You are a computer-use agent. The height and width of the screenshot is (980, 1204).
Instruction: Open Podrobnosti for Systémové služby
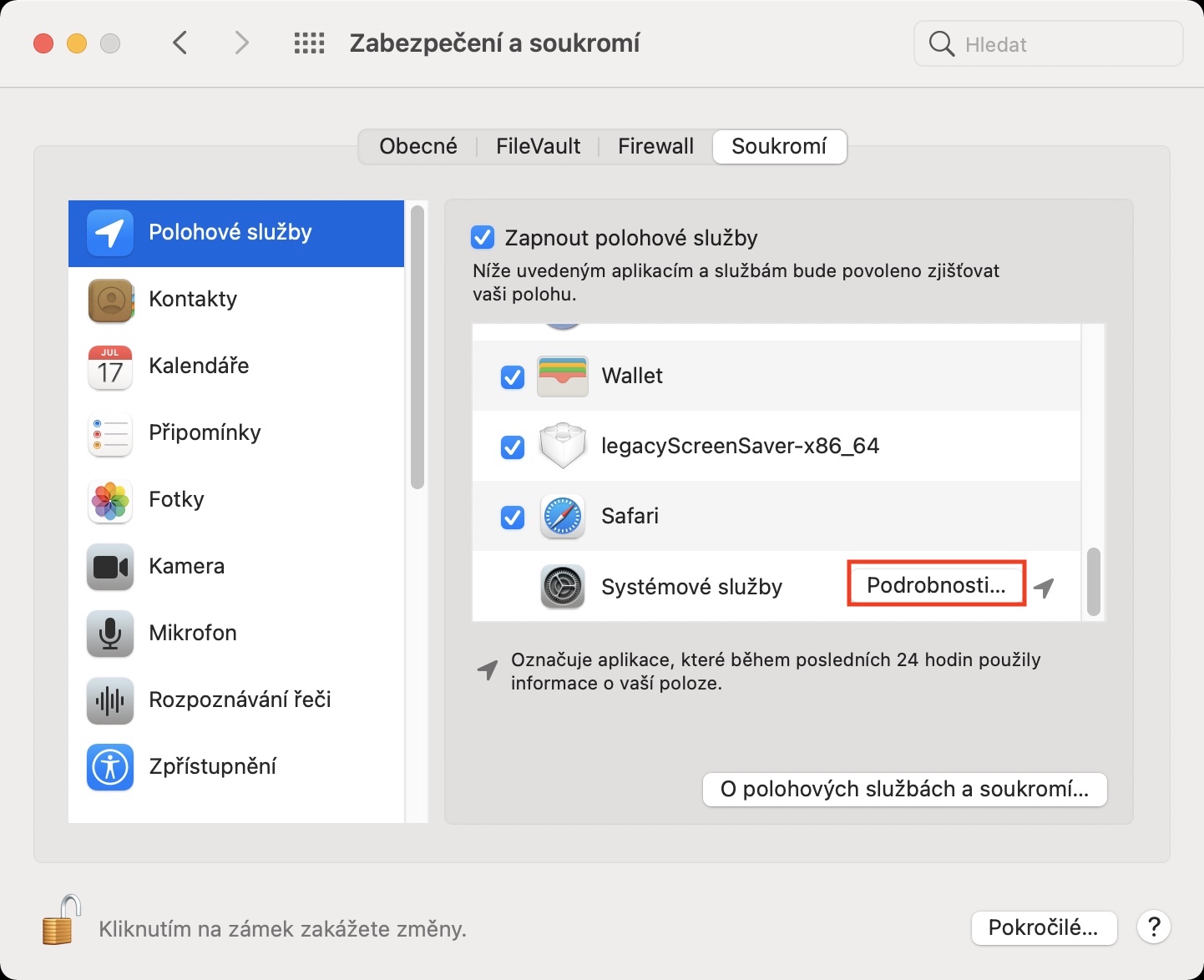click(x=936, y=585)
